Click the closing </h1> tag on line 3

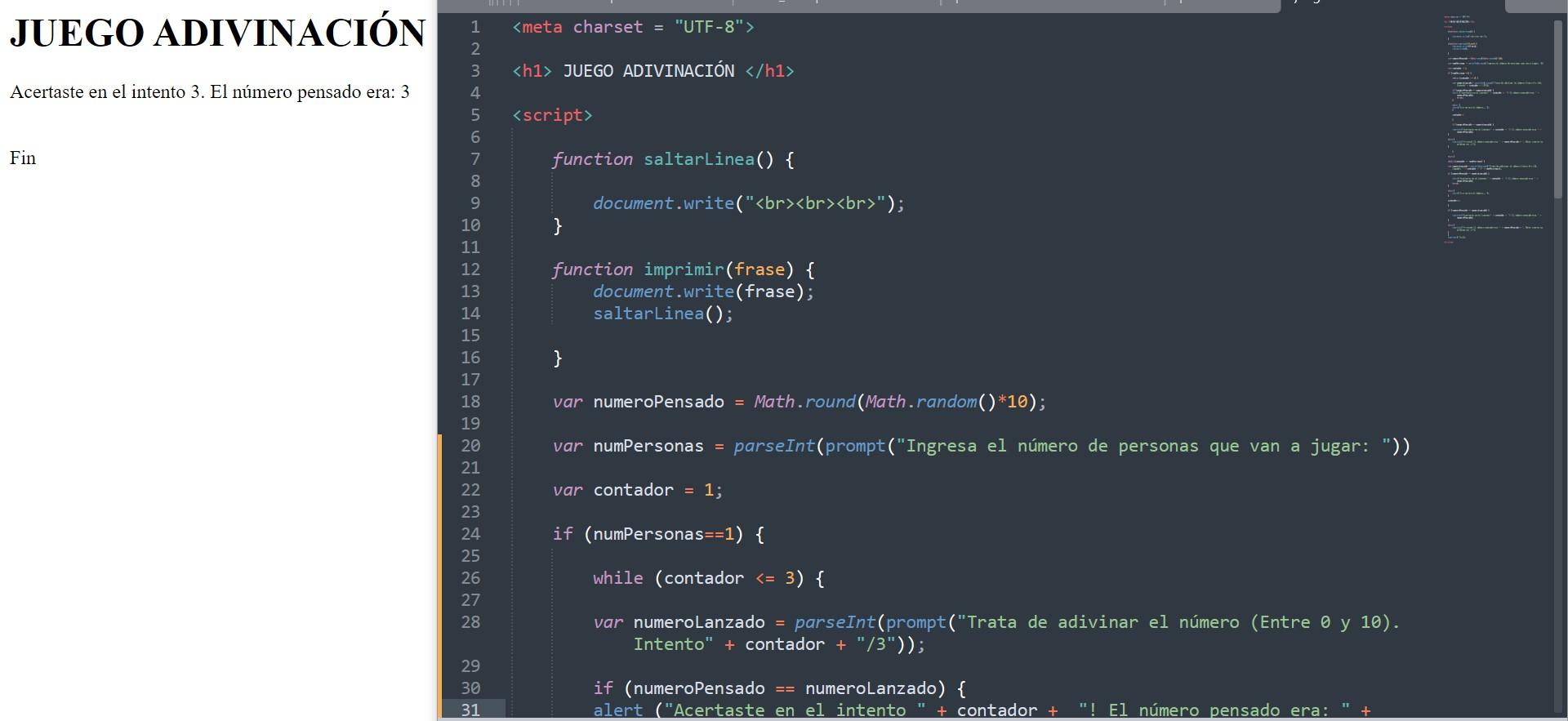click(769, 71)
